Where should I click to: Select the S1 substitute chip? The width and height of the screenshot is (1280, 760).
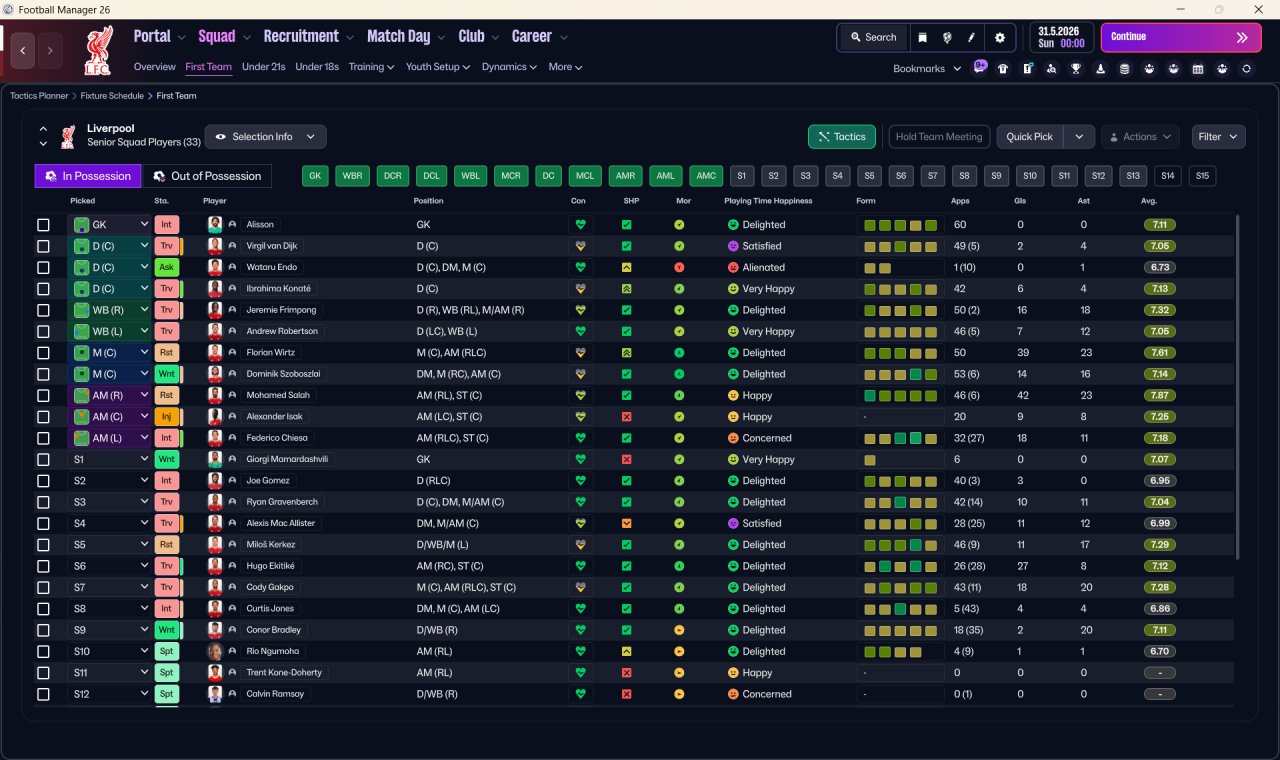741,176
